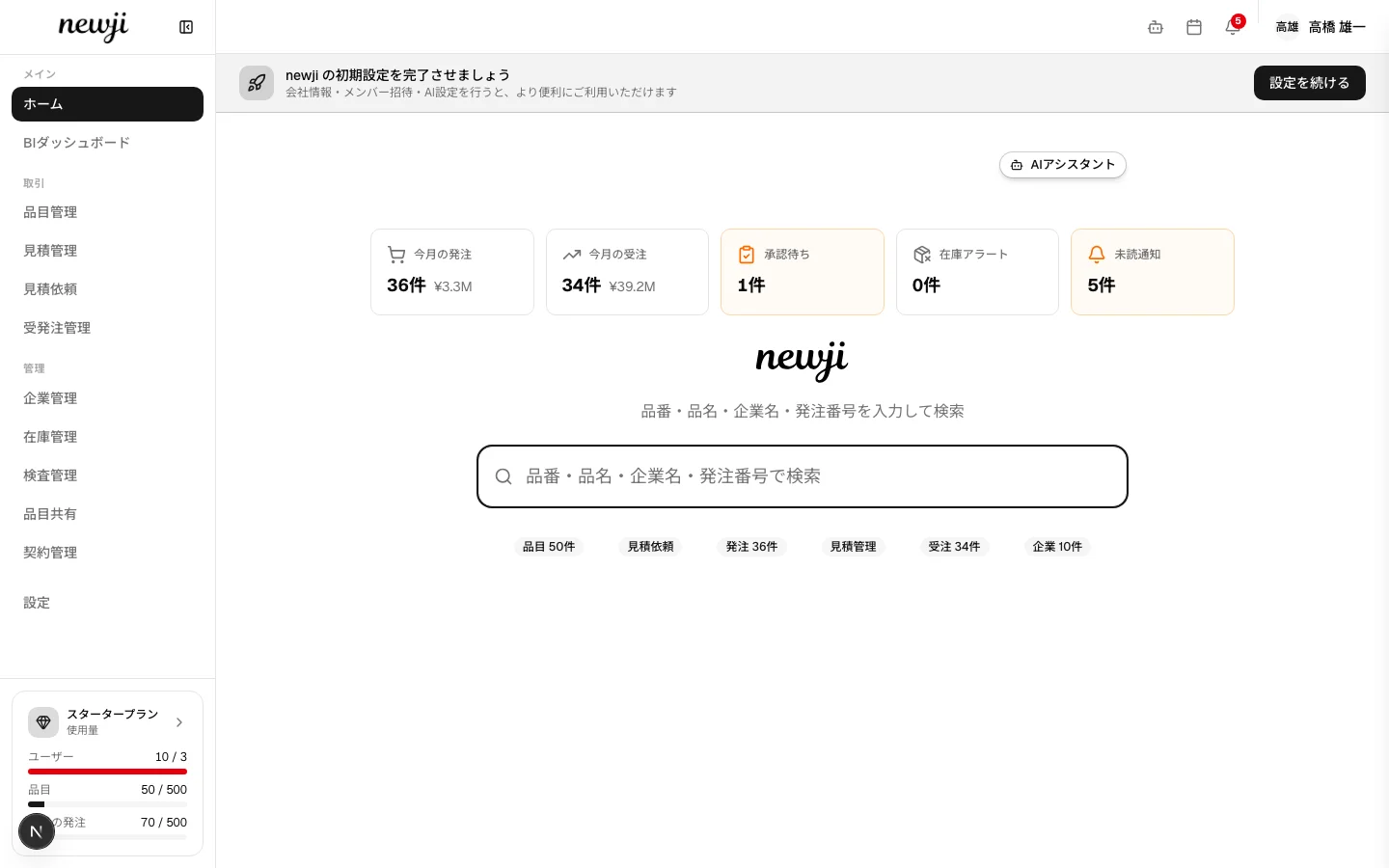This screenshot has height=868, width=1389.
Task: Click the 品目 50件 chip
Action: [x=549, y=547]
